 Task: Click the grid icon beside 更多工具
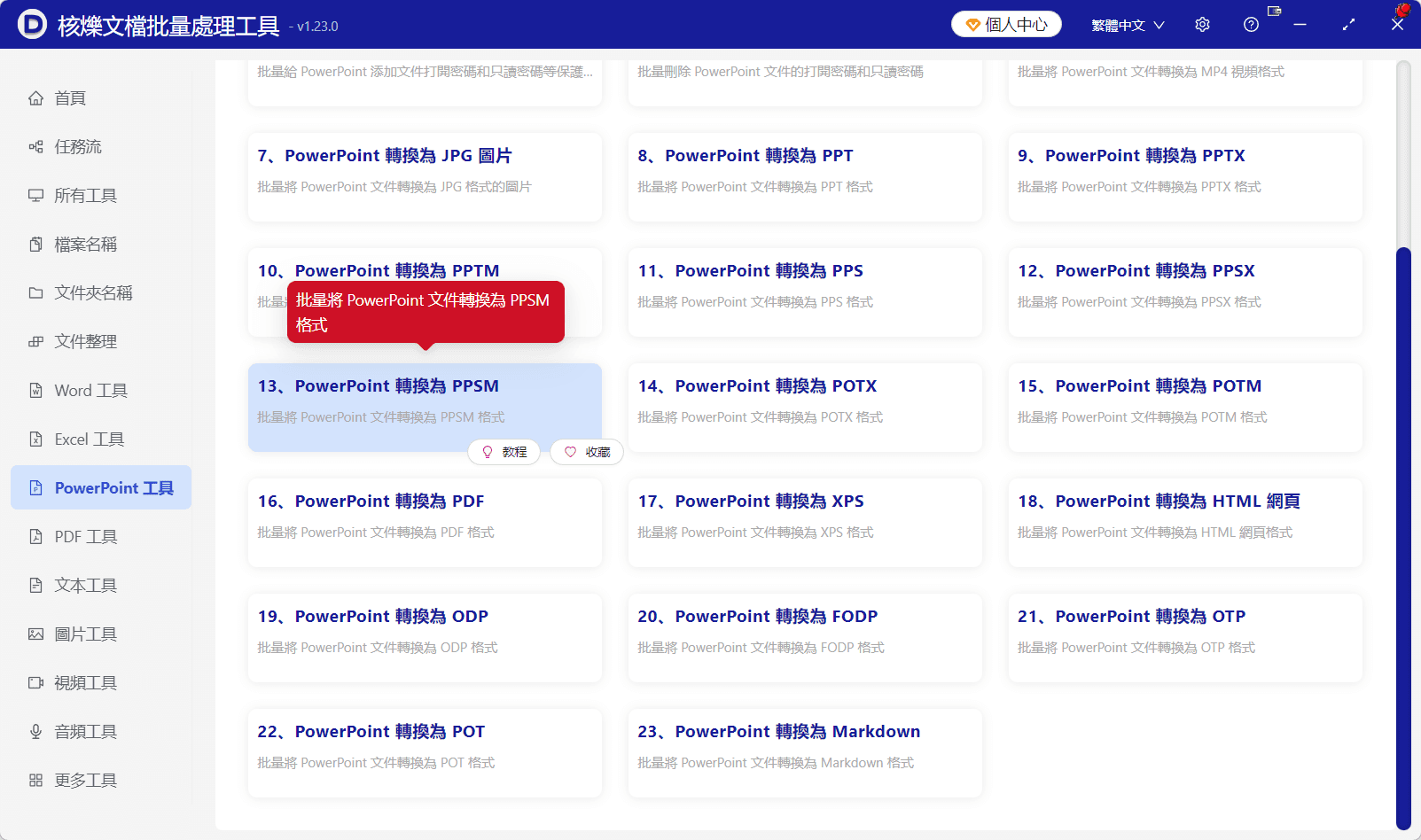point(35,781)
